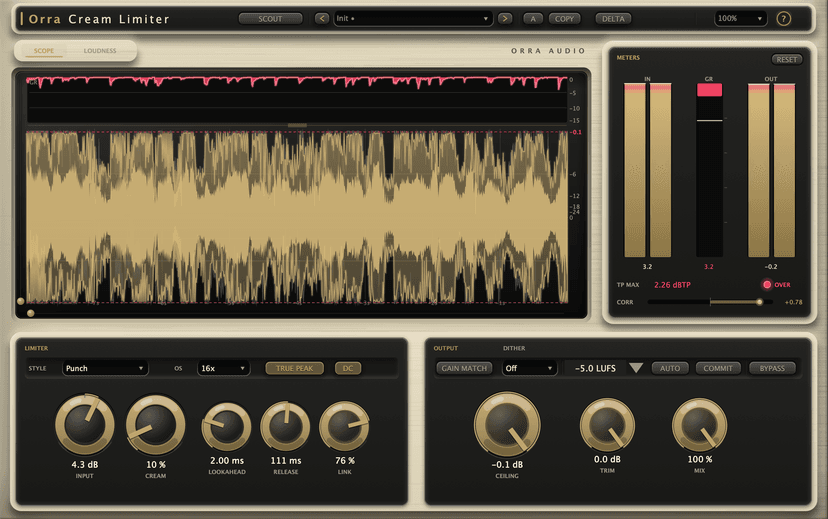Viewport: 828px width, 519px height.
Task: Go to next preset arrow
Action: pos(505,18)
